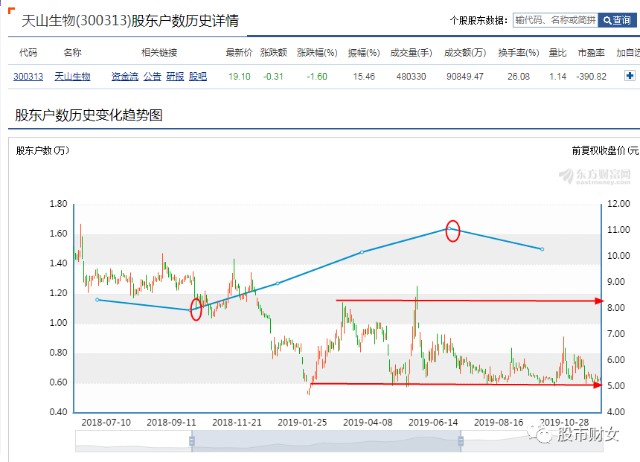Image resolution: width=640 pixels, height=462 pixels.
Task: Click the 市盈率 column header
Action: [x=591, y=53]
